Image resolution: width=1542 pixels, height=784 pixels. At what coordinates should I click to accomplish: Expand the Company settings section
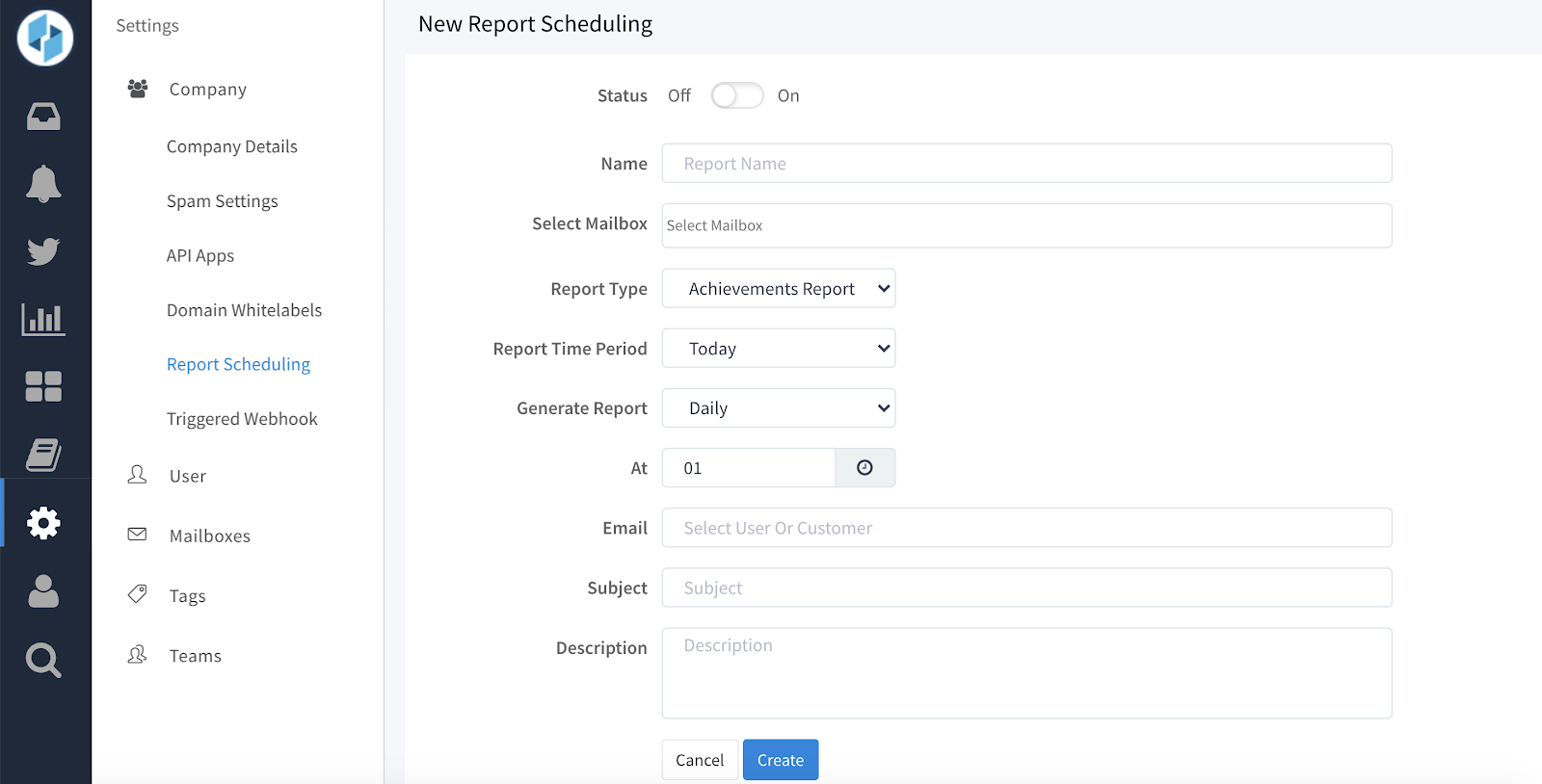[x=208, y=89]
